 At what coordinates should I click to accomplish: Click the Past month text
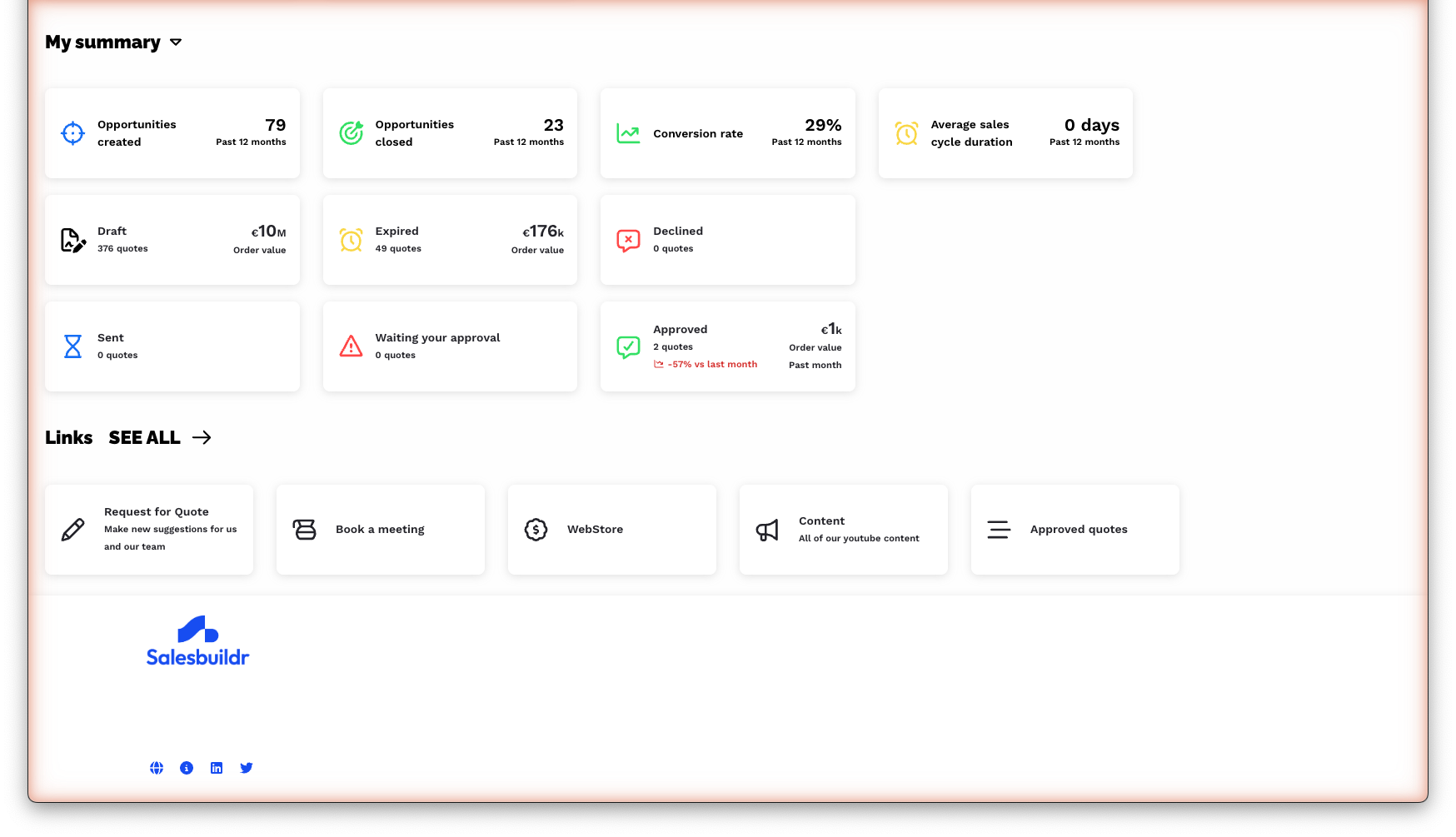click(815, 366)
